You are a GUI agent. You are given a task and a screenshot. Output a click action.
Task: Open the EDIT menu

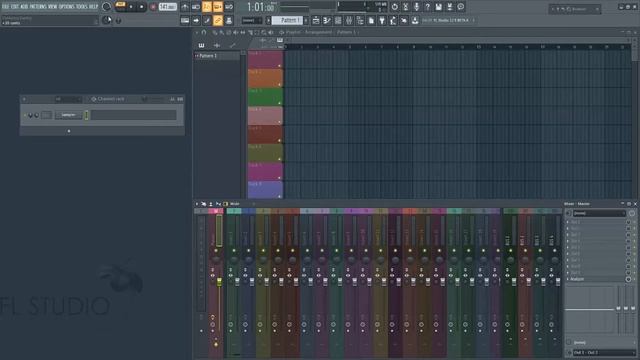tap(15, 7)
